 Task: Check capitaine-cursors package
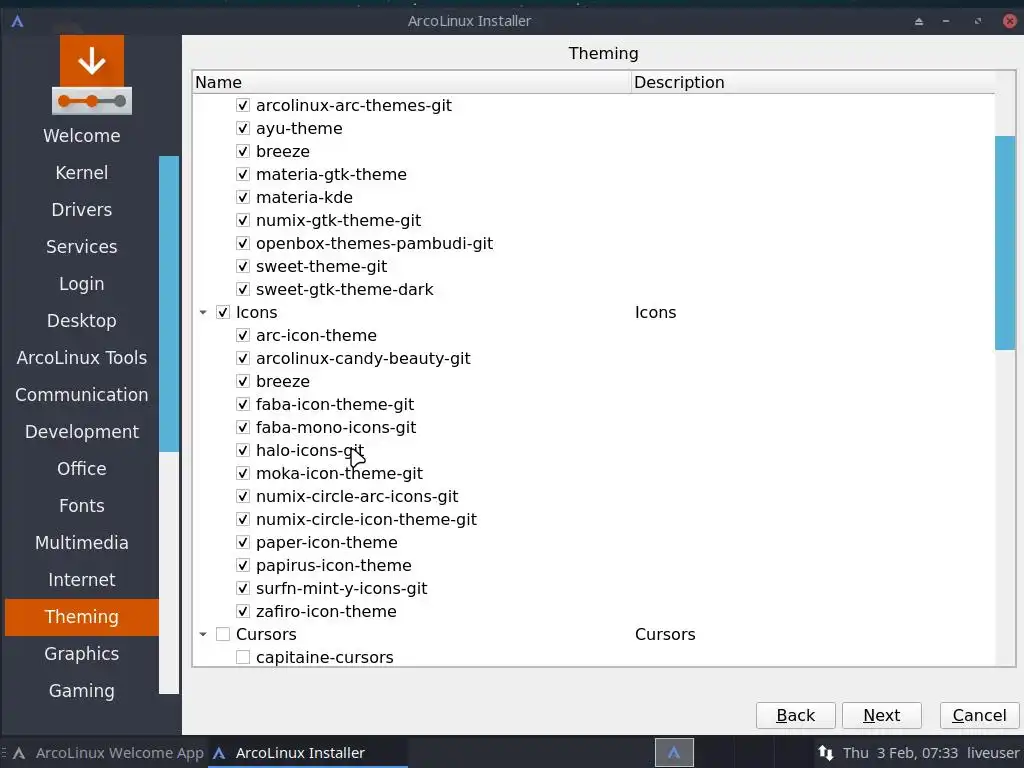242,657
